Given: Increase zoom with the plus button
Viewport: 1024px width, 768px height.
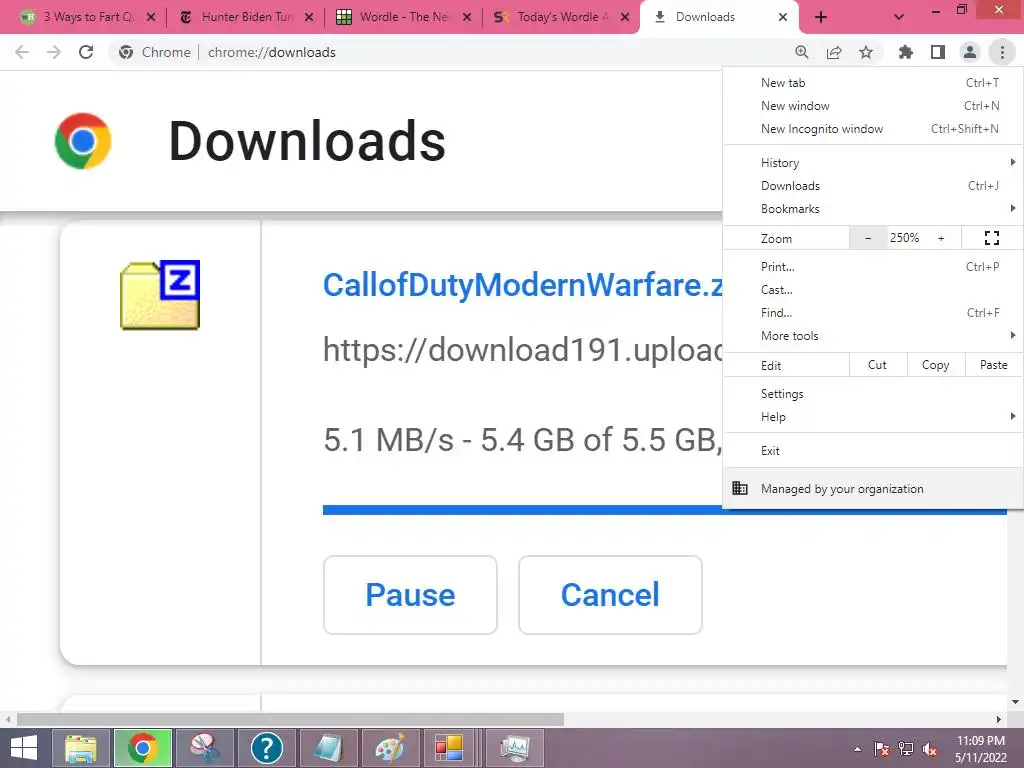Looking at the screenshot, I should point(941,238).
